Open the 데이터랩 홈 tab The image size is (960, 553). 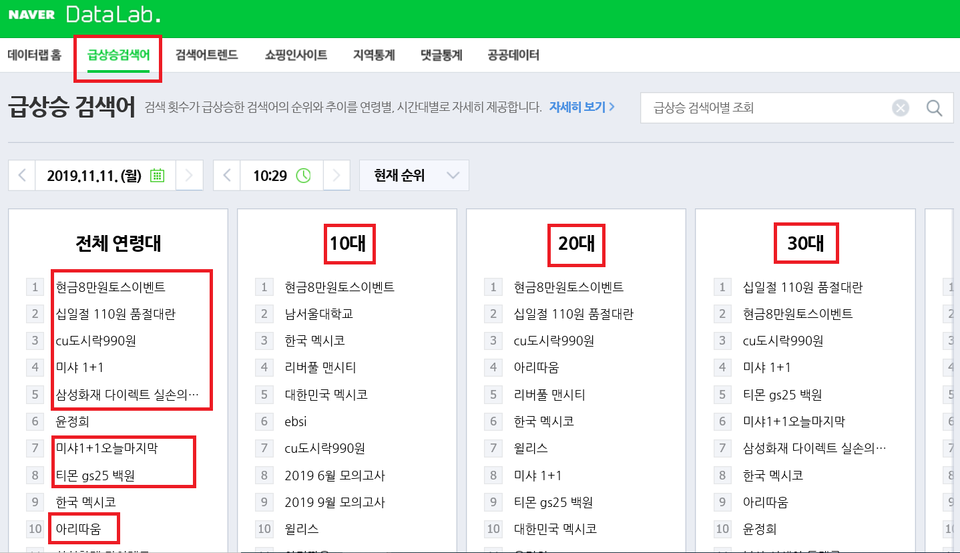[x=34, y=55]
